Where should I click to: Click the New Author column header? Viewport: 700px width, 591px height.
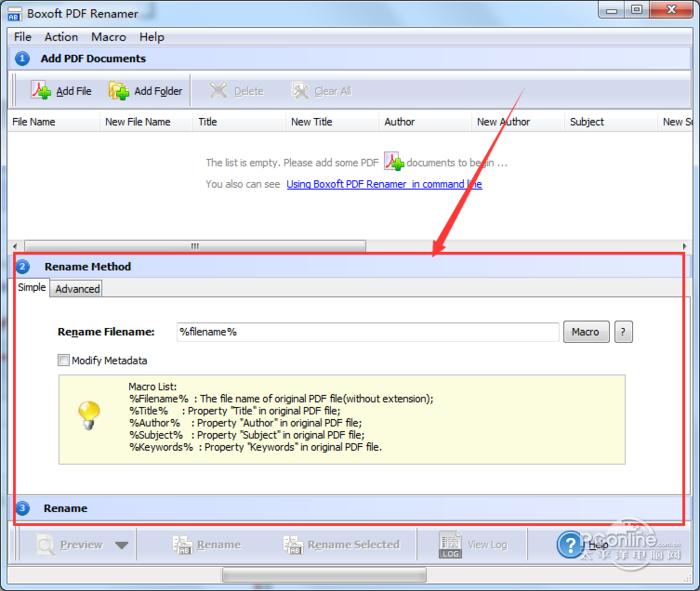(x=518, y=122)
